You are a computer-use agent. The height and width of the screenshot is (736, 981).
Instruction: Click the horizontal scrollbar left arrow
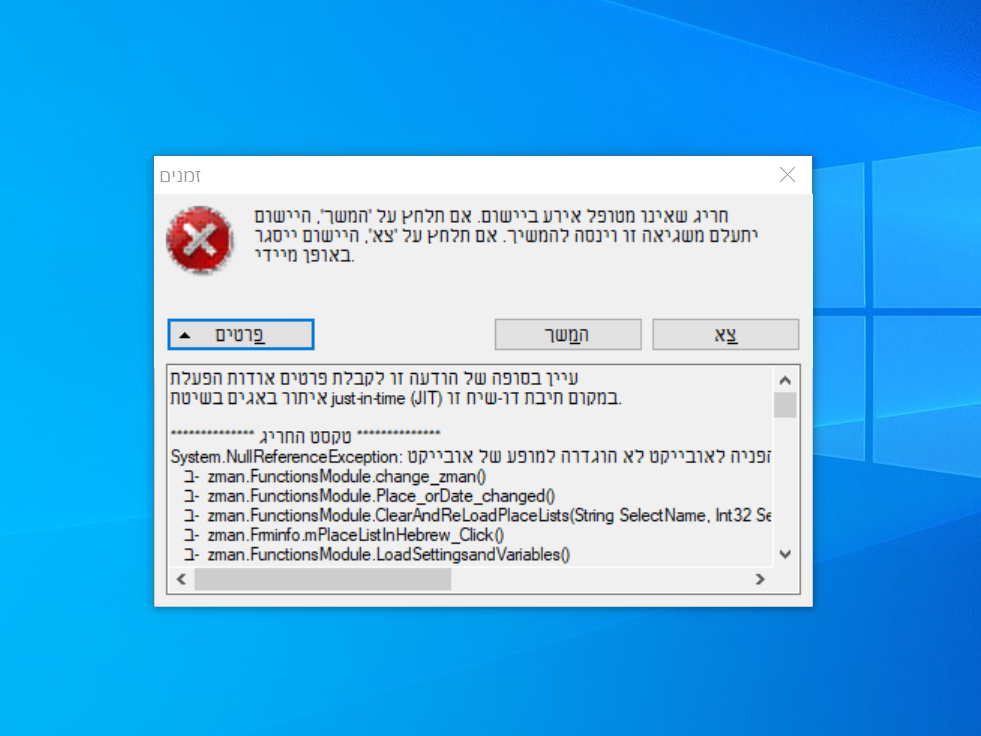(x=181, y=579)
